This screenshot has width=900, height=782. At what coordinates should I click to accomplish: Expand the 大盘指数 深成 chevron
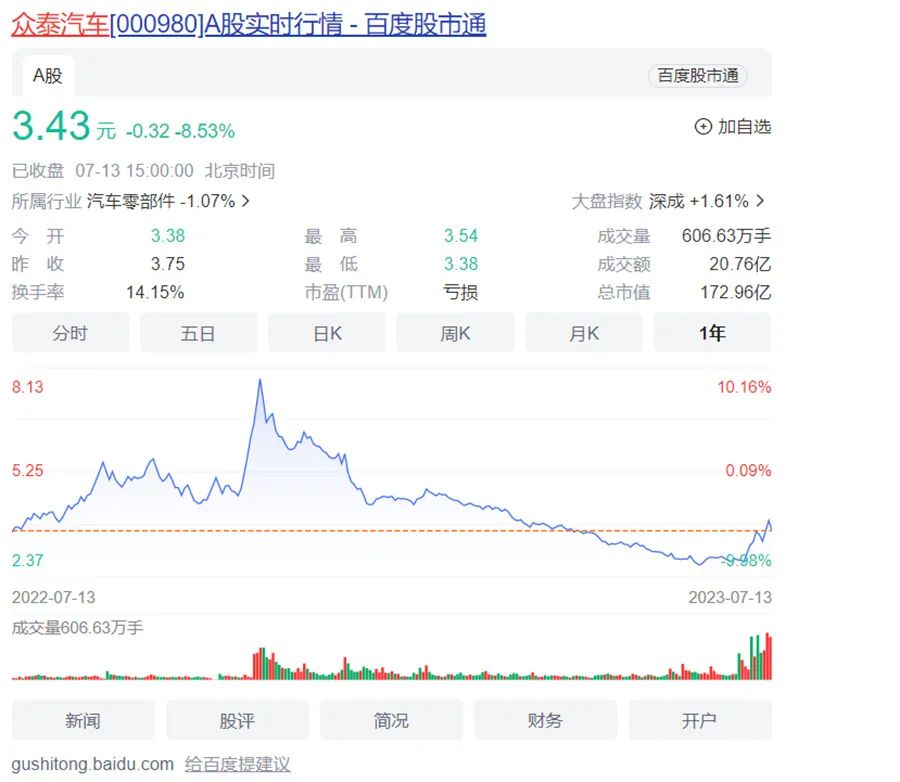760,201
